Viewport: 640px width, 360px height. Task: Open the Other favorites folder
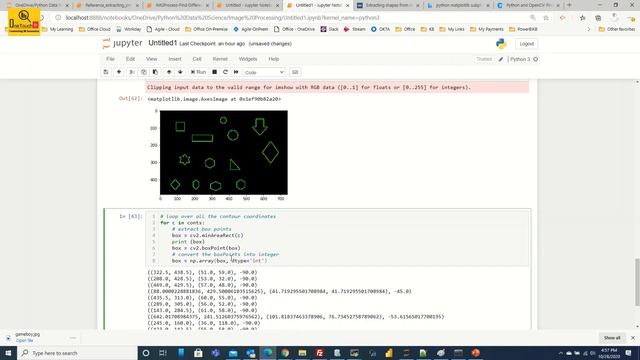[616, 29]
